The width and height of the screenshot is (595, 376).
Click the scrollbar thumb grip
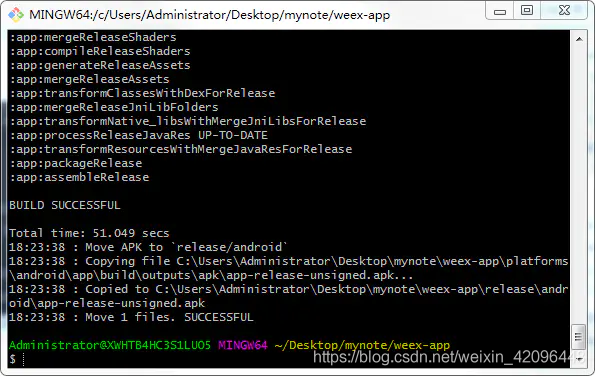[x=578, y=337]
